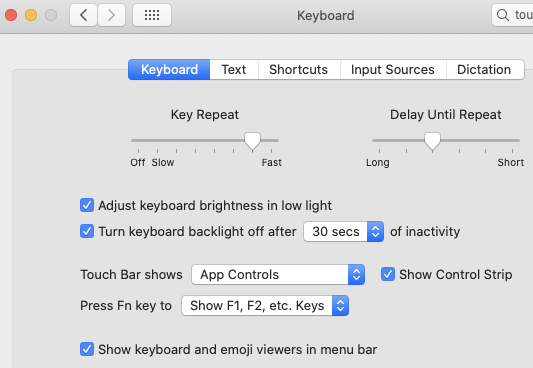Close the Keyboard preferences window
The image size is (533, 368).
tap(11, 15)
